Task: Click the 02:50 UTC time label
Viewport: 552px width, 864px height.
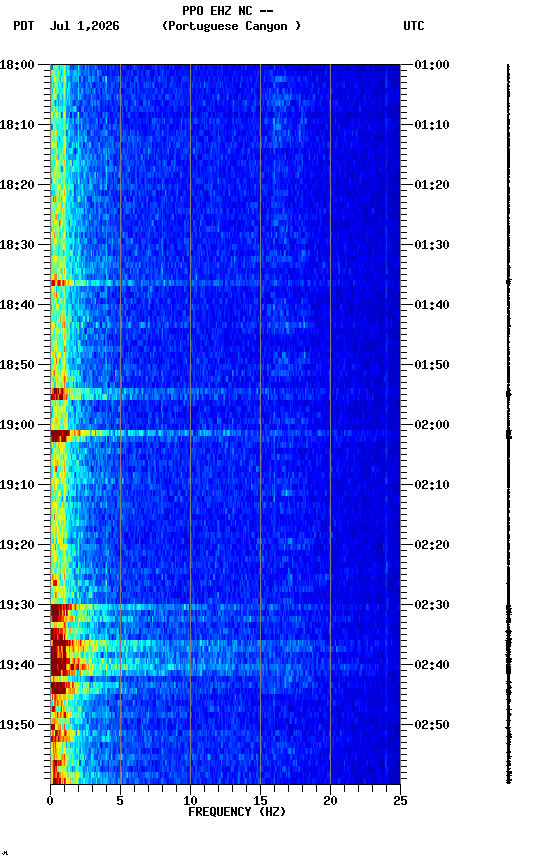Action: 432,725
